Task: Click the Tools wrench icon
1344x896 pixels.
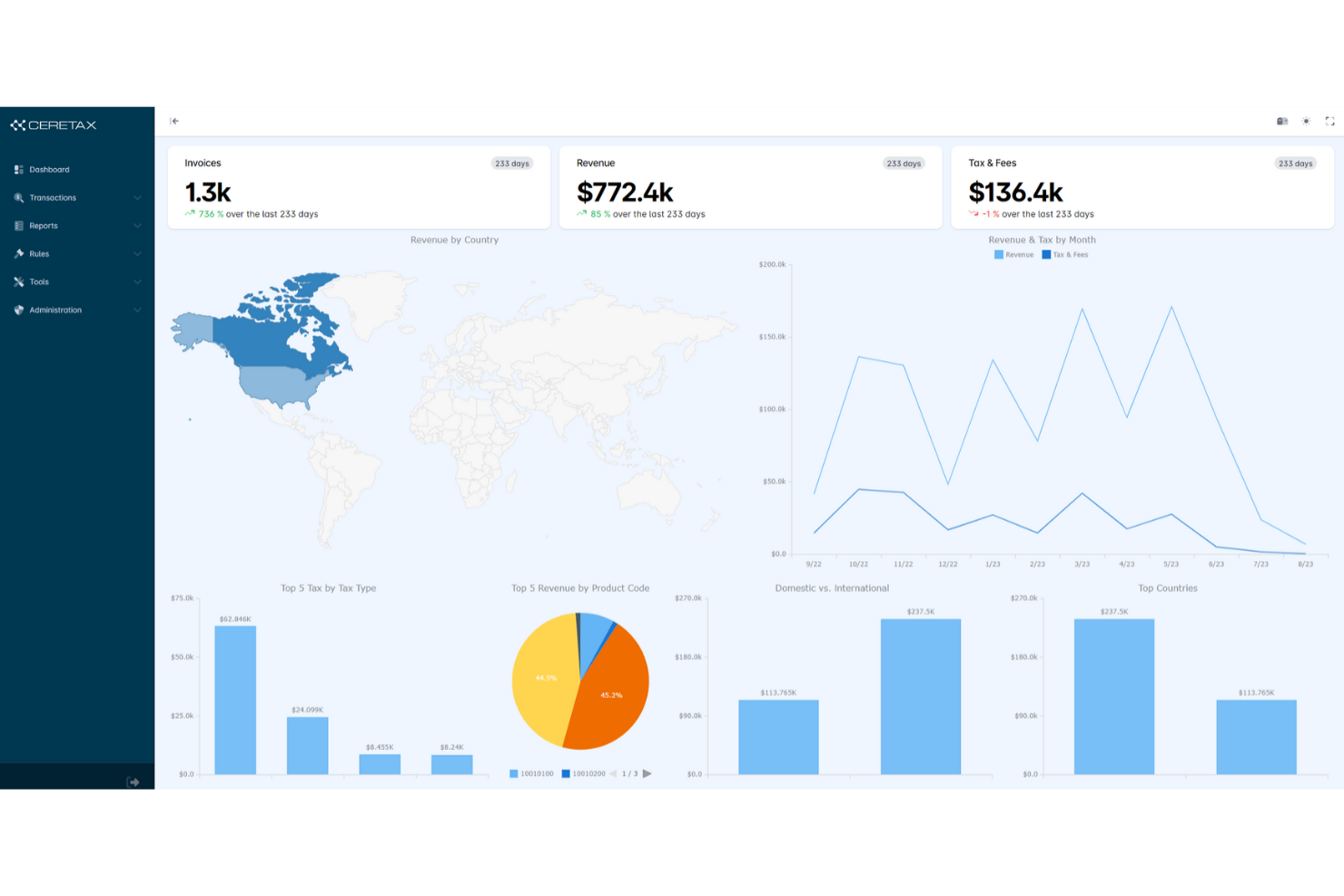Action: pos(19,282)
